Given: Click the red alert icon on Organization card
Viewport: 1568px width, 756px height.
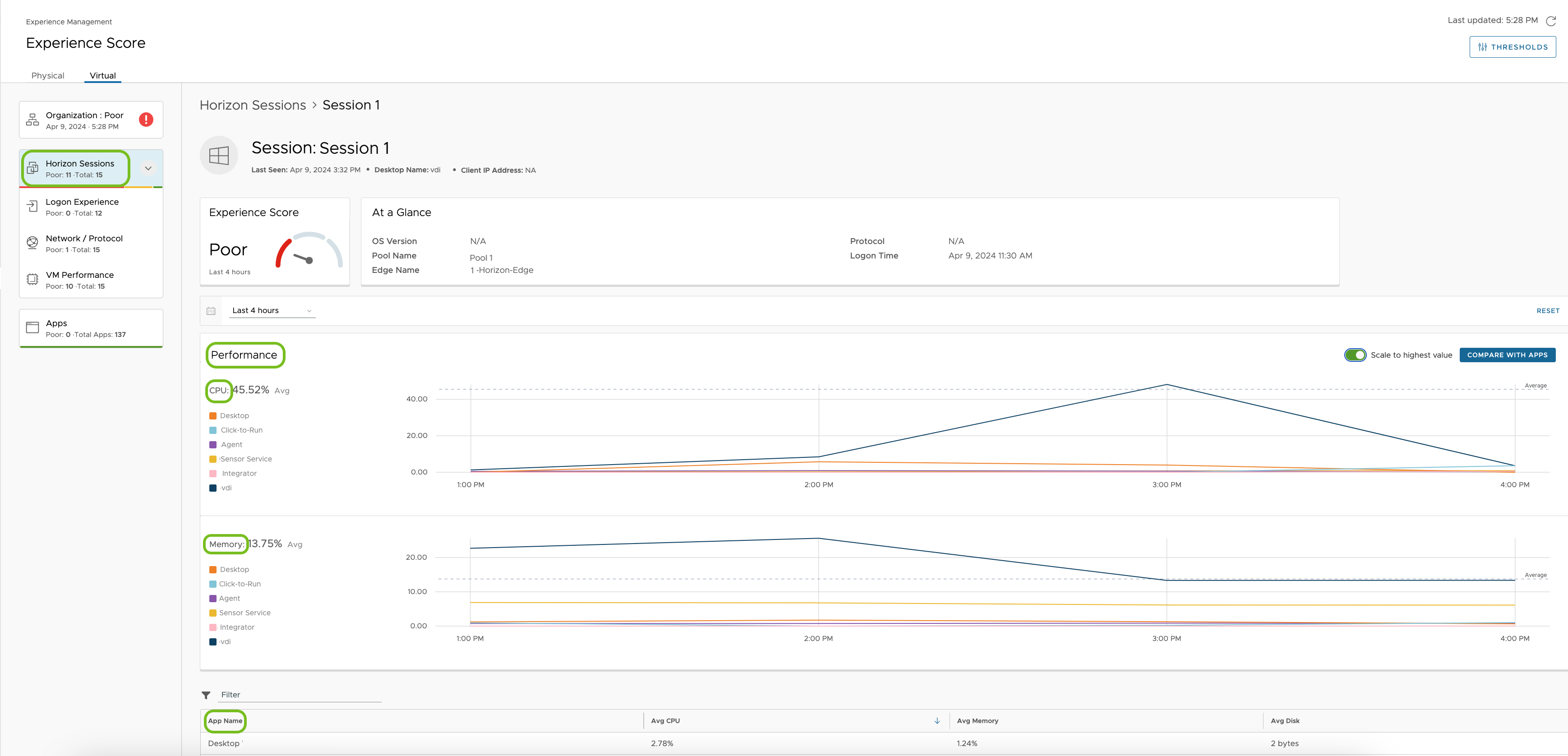Looking at the screenshot, I should pyautogui.click(x=146, y=119).
